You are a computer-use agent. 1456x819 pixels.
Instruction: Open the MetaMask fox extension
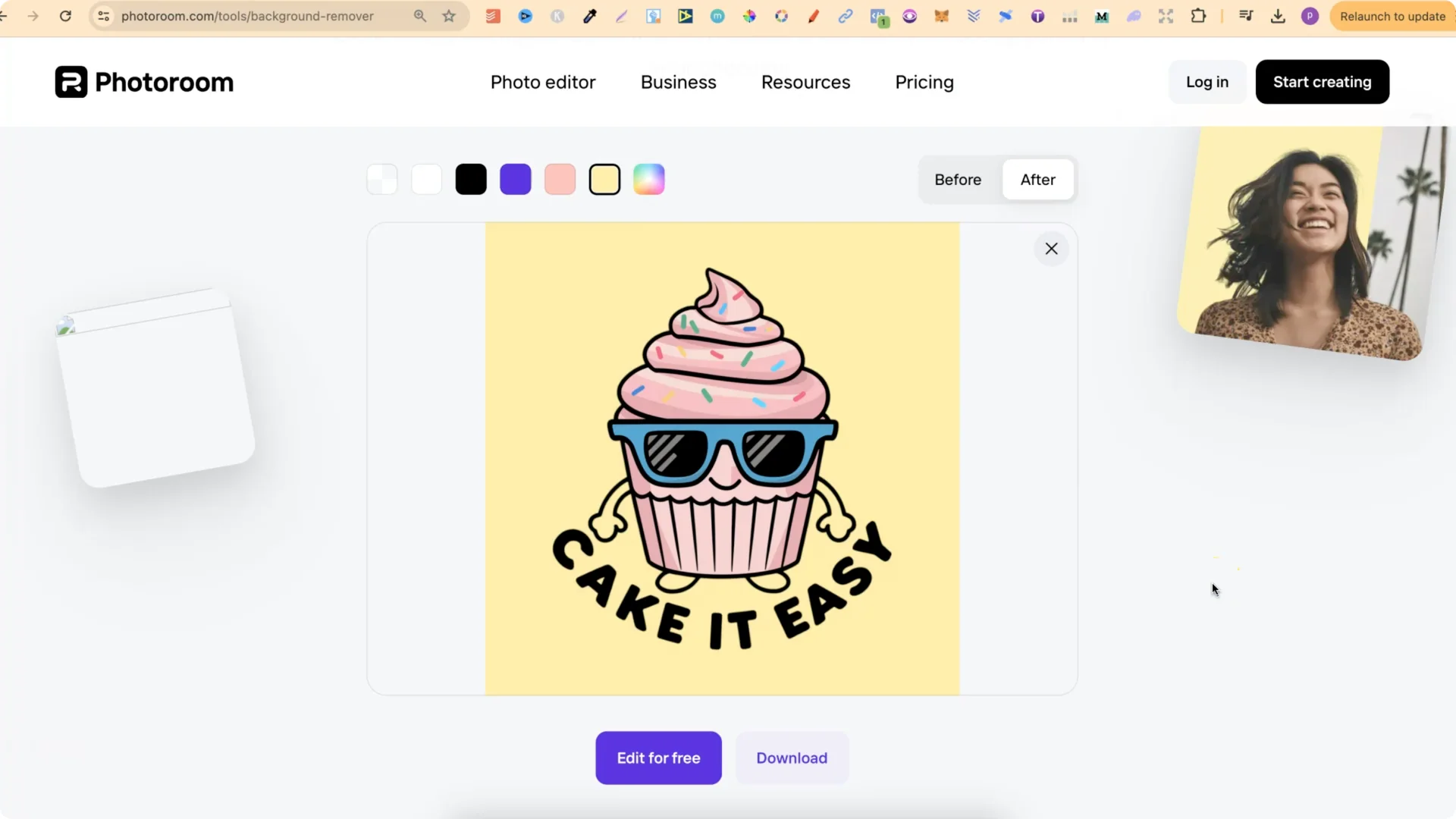tap(942, 16)
